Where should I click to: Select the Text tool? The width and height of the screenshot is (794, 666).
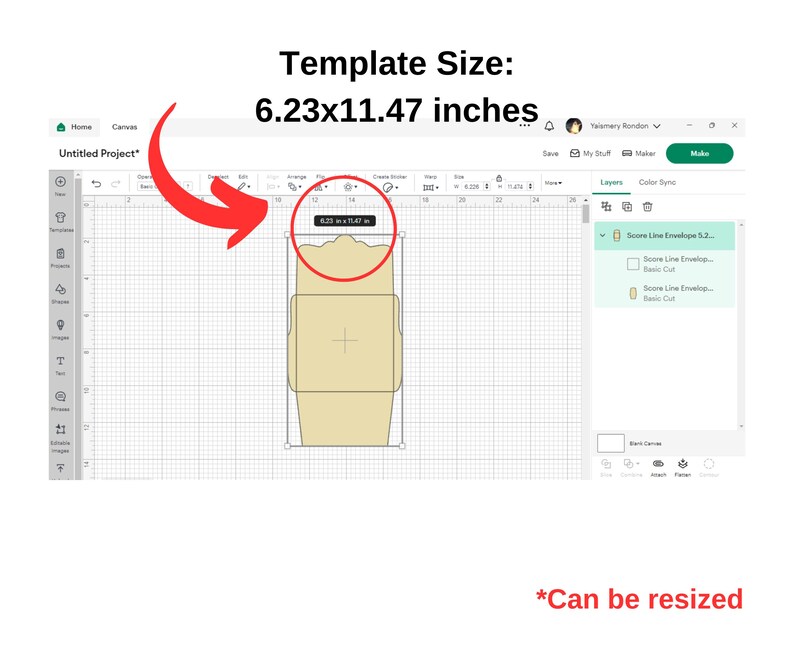60,365
